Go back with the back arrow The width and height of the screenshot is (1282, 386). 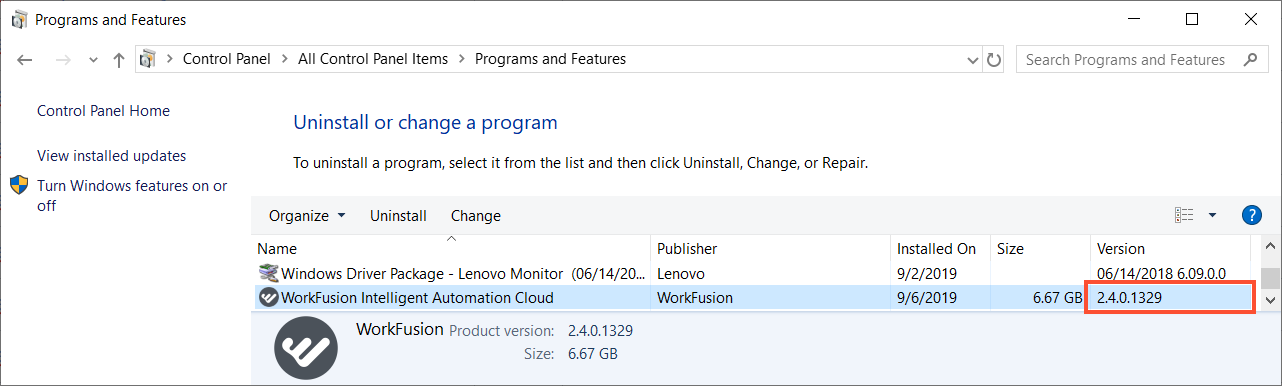click(x=26, y=60)
